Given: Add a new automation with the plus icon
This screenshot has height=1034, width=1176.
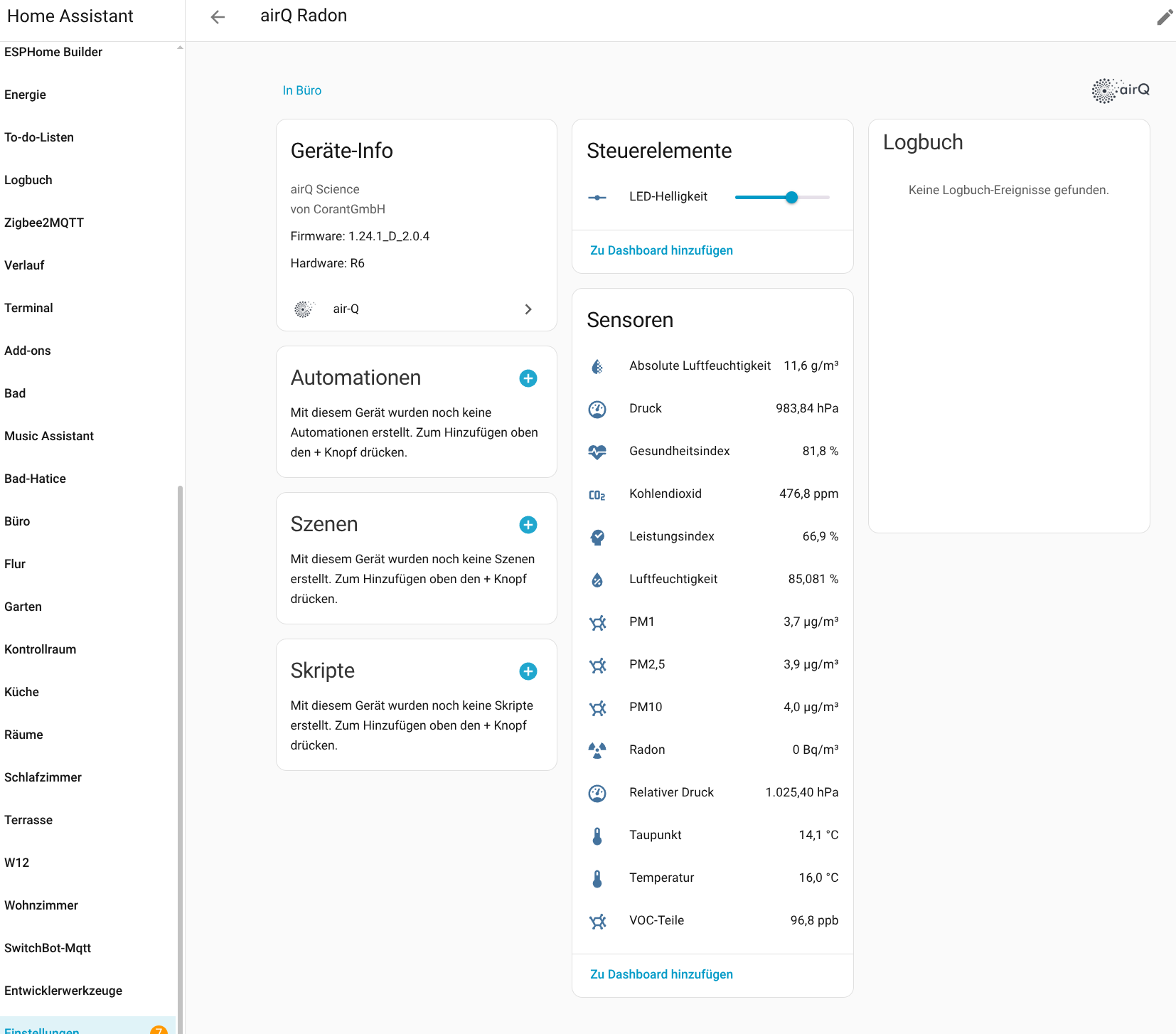Looking at the screenshot, I should pos(528,378).
